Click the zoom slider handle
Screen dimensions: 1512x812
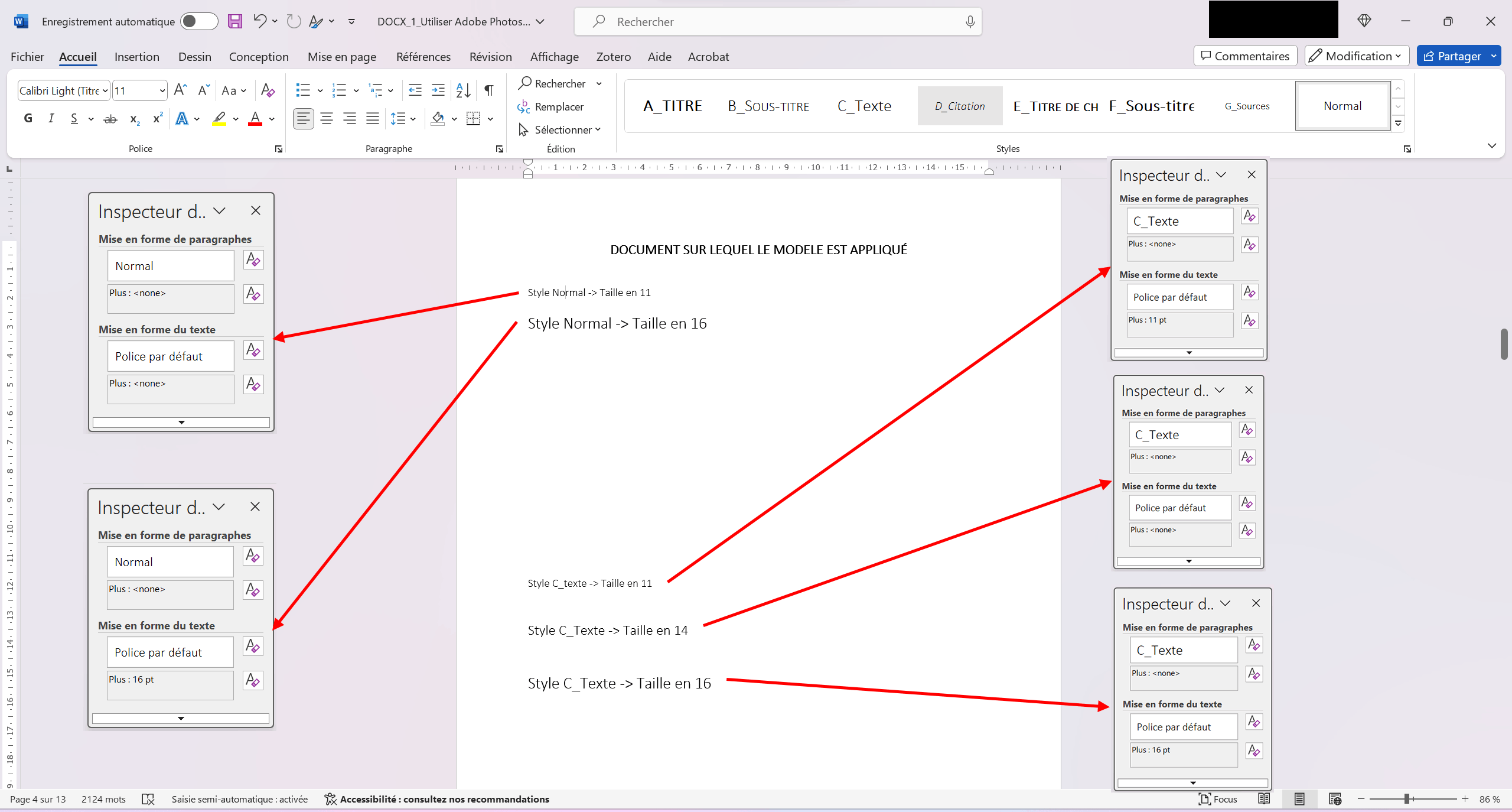1408,799
